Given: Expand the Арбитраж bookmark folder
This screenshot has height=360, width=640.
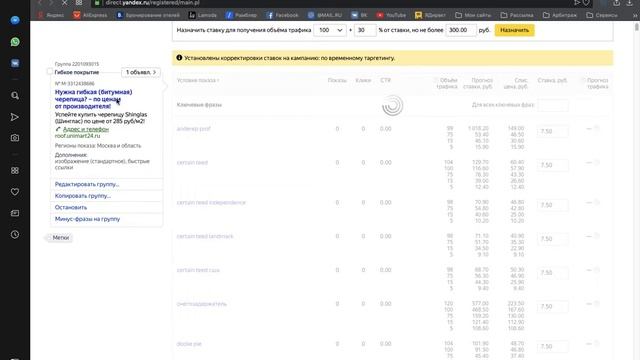Looking at the screenshot, I should 560,15.
